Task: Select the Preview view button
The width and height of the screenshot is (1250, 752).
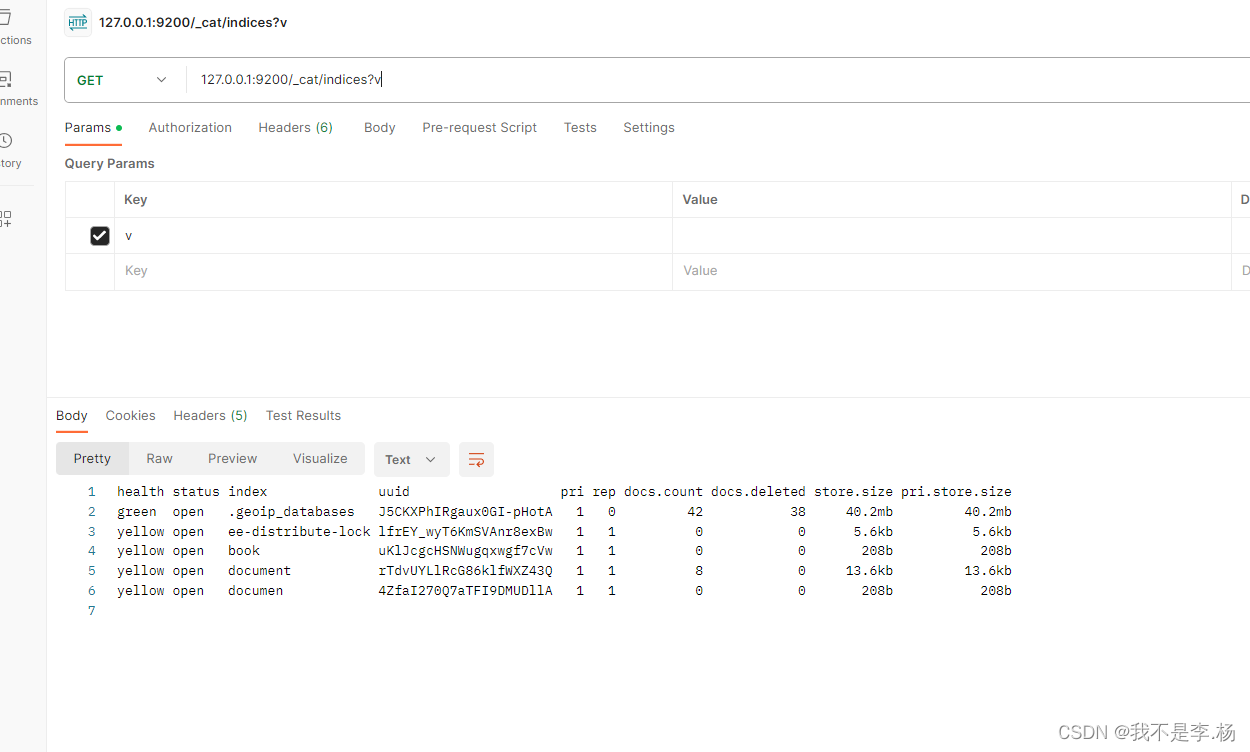Action: (233, 459)
